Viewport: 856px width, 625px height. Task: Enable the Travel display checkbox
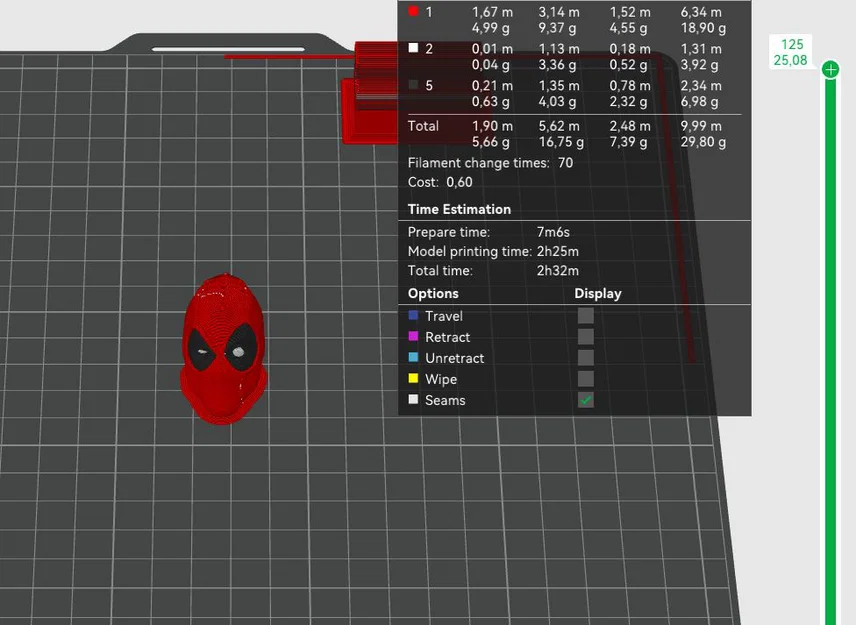[x=585, y=315]
